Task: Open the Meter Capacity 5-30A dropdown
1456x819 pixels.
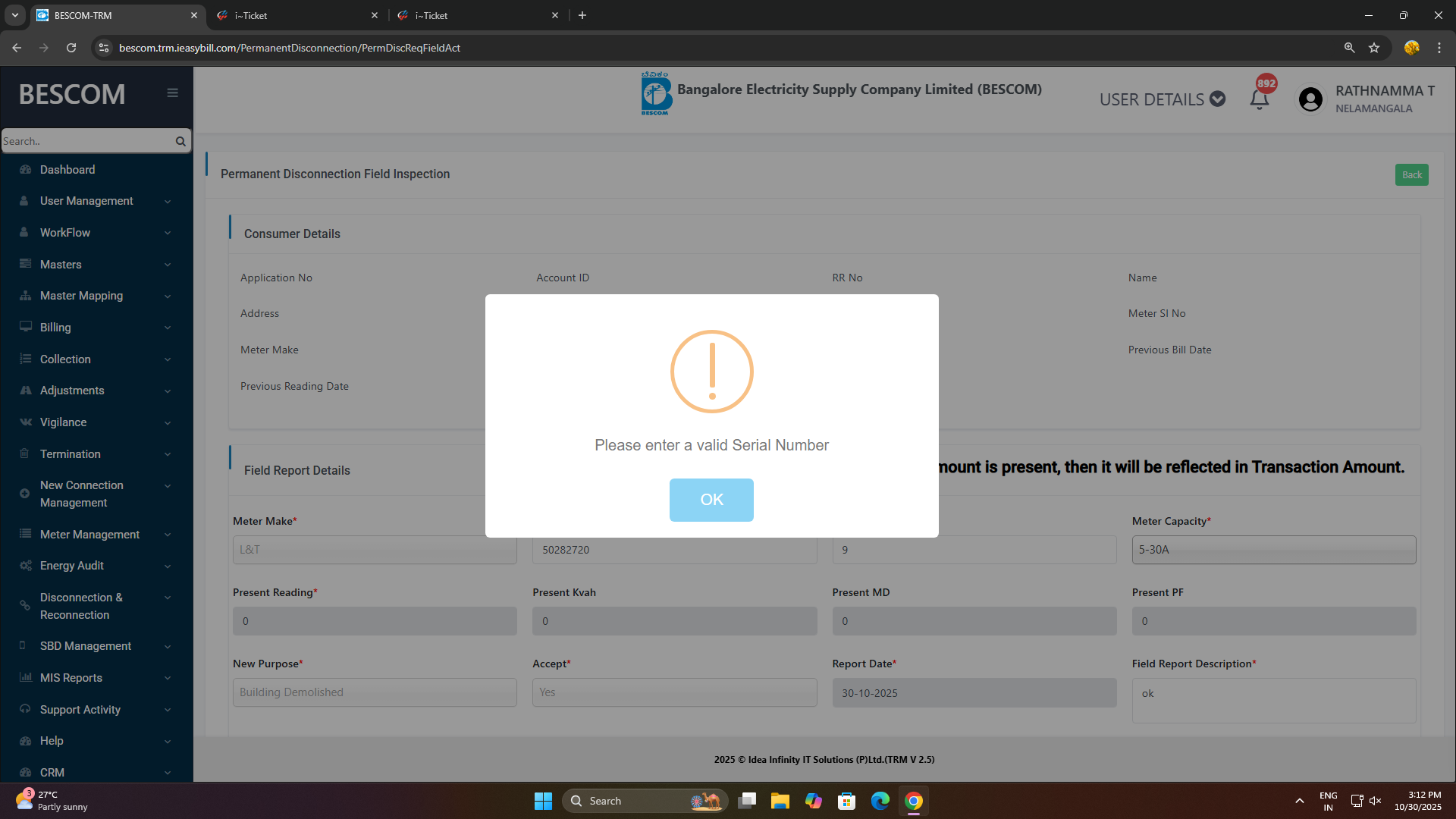Action: [x=1273, y=550]
